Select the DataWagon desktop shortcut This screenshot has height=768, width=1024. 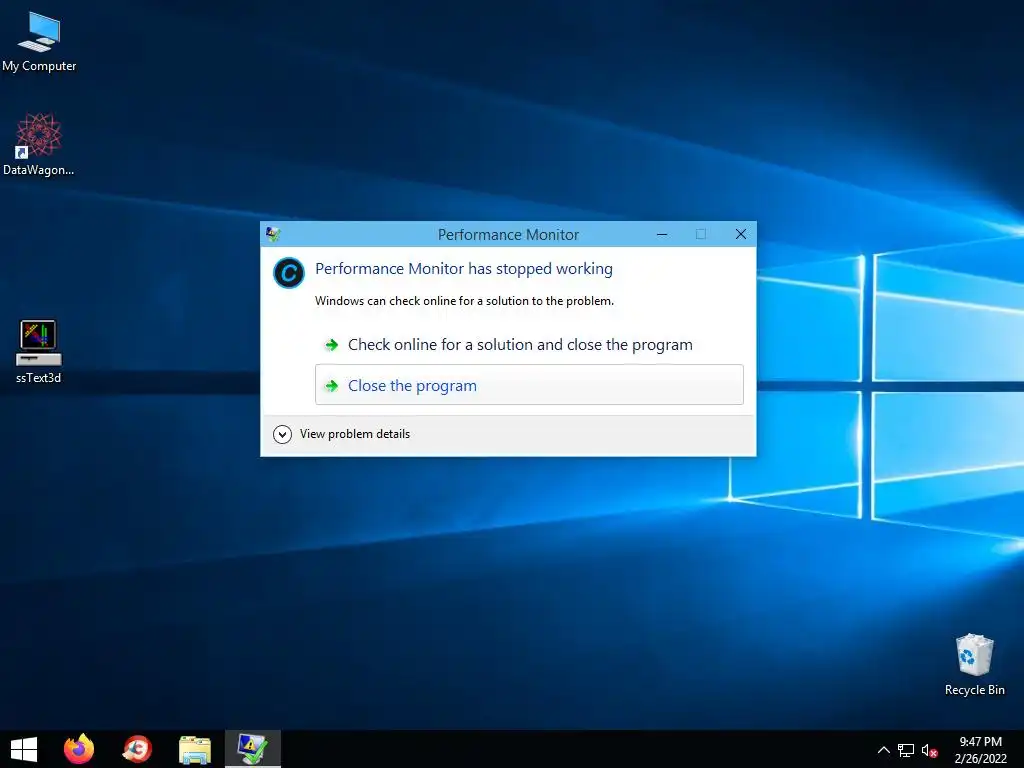click(39, 145)
